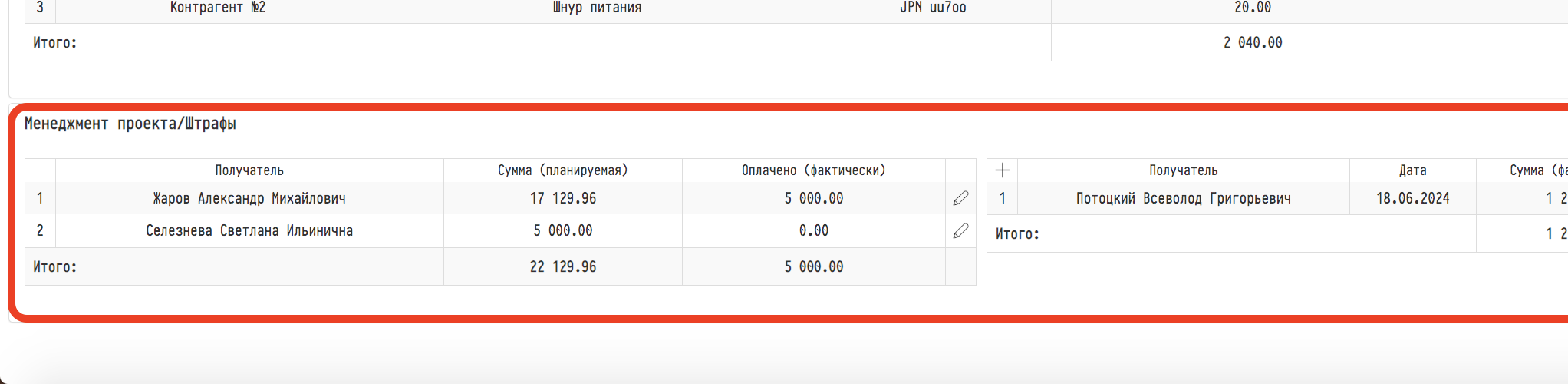Click the date cell 18.06.2024

pos(1412,198)
